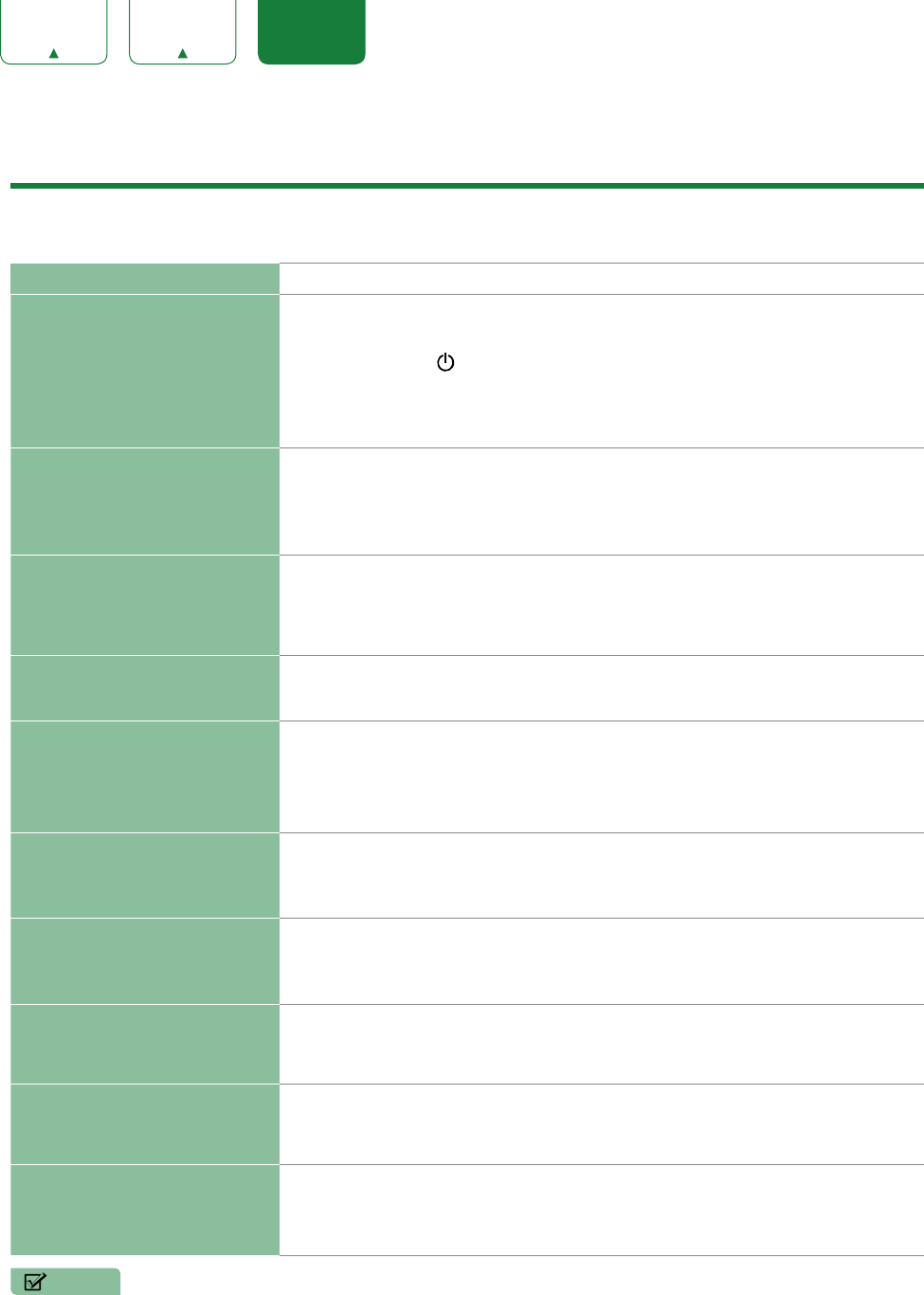Click the second body row's green cell
The width and height of the screenshot is (924, 1295).
144,502
